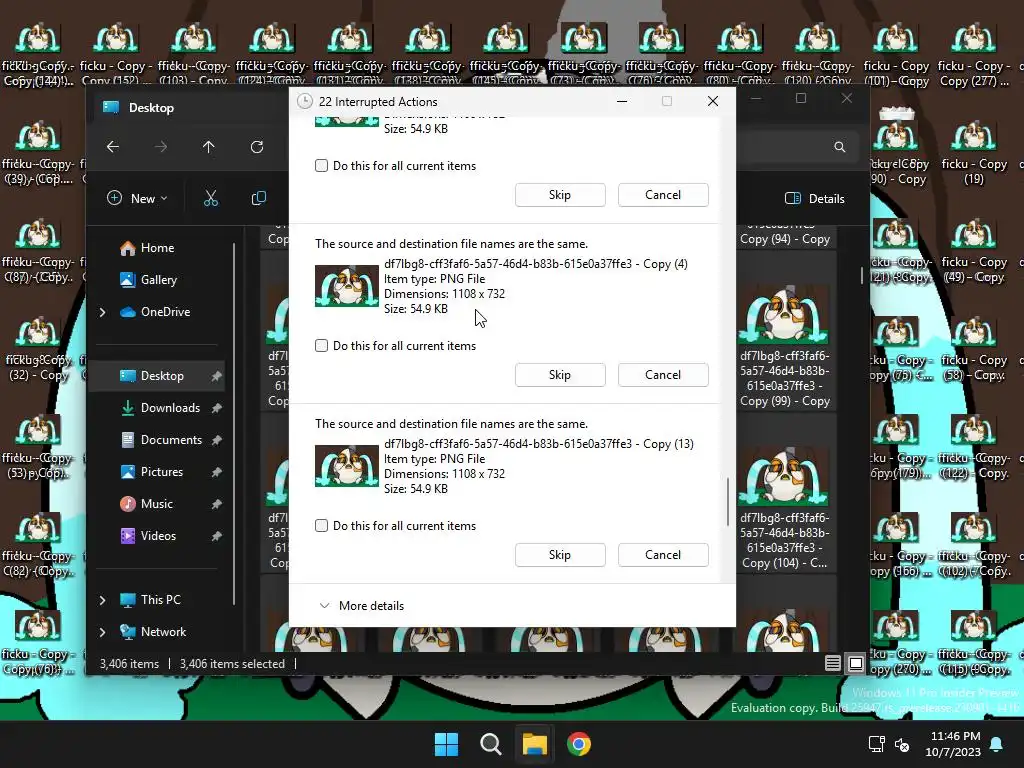Open taskbar Search
Image resolution: width=1024 pixels, height=768 pixels.
(490, 744)
